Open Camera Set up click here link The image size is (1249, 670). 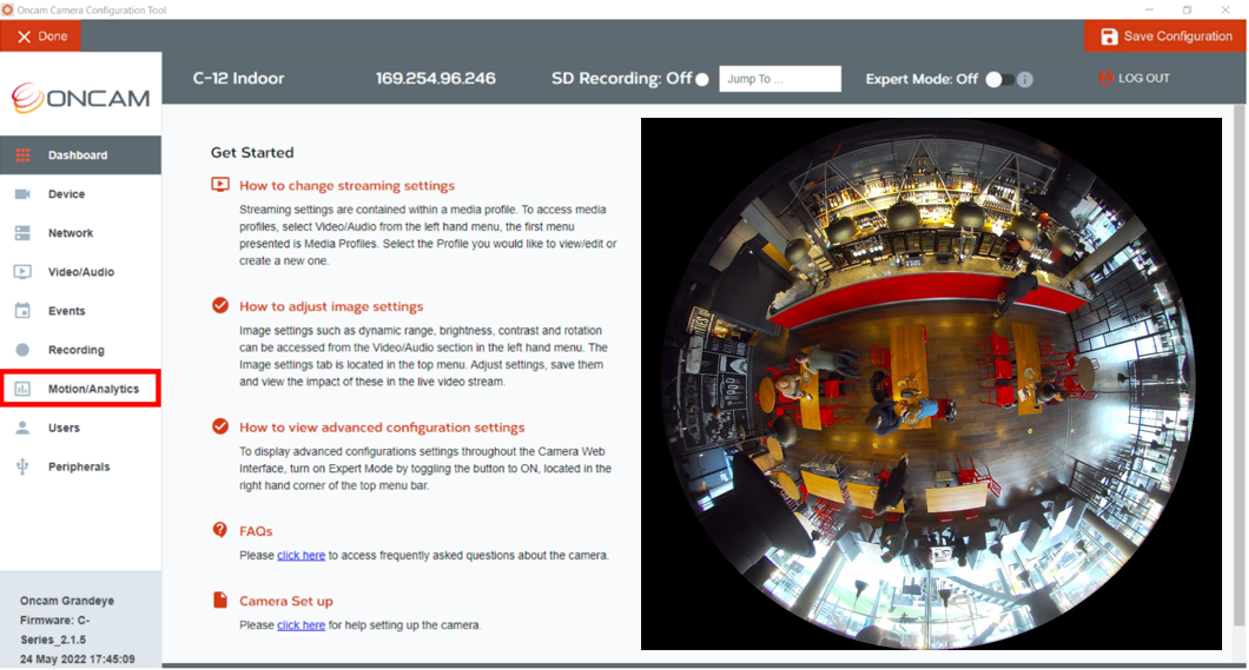tap(301, 625)
